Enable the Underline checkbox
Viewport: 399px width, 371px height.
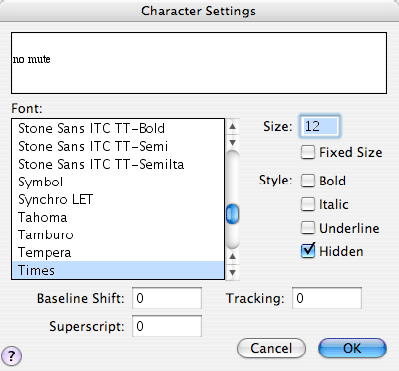pos(307,228)
